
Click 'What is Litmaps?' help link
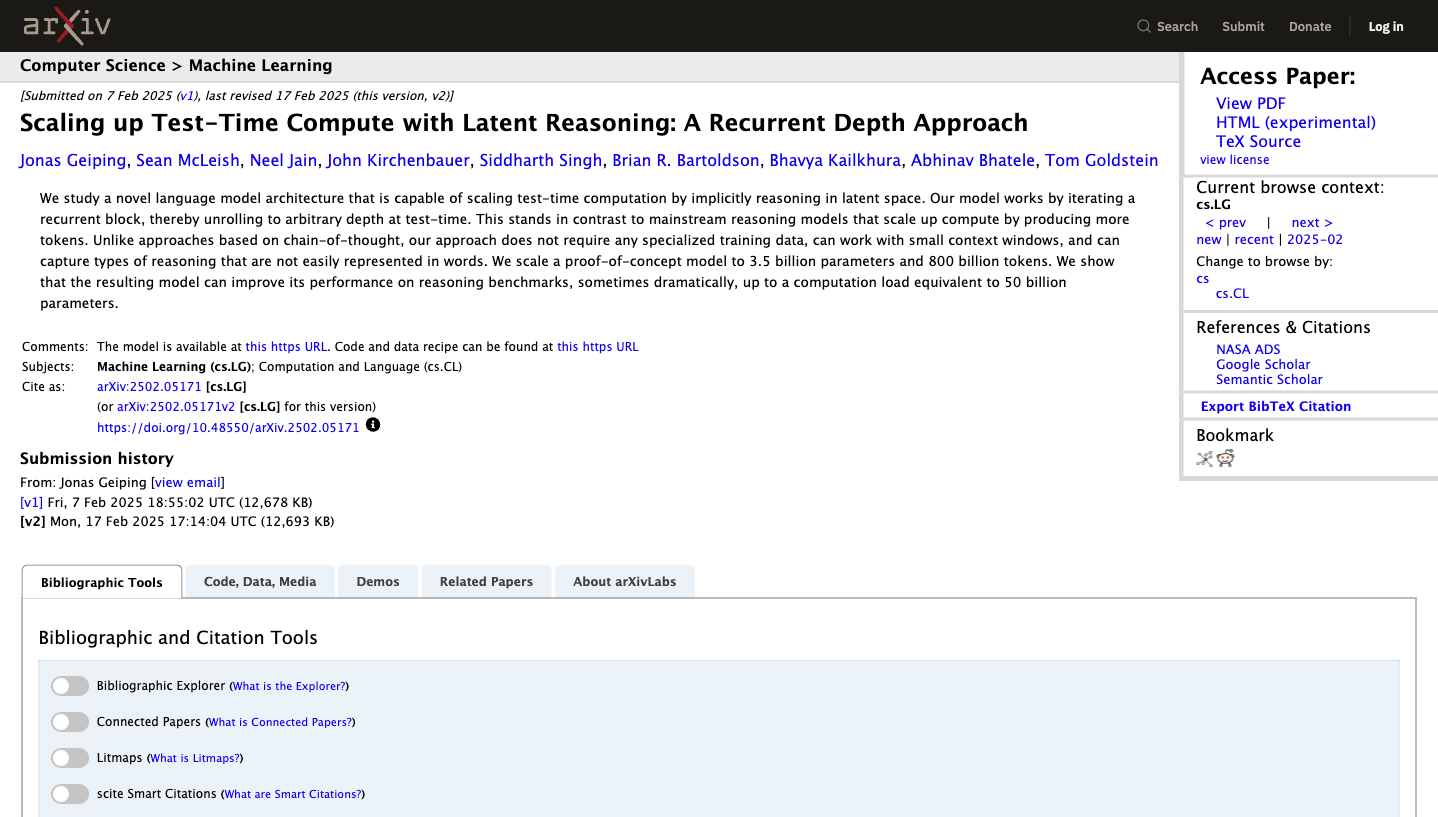click(195, 758)
